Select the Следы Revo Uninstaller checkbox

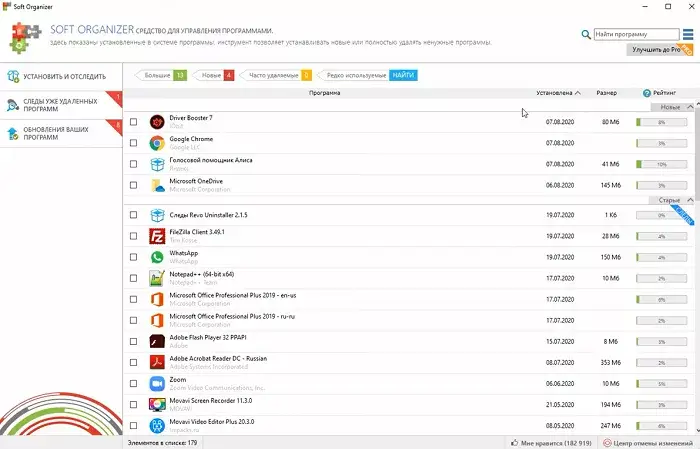click(133, 215)
